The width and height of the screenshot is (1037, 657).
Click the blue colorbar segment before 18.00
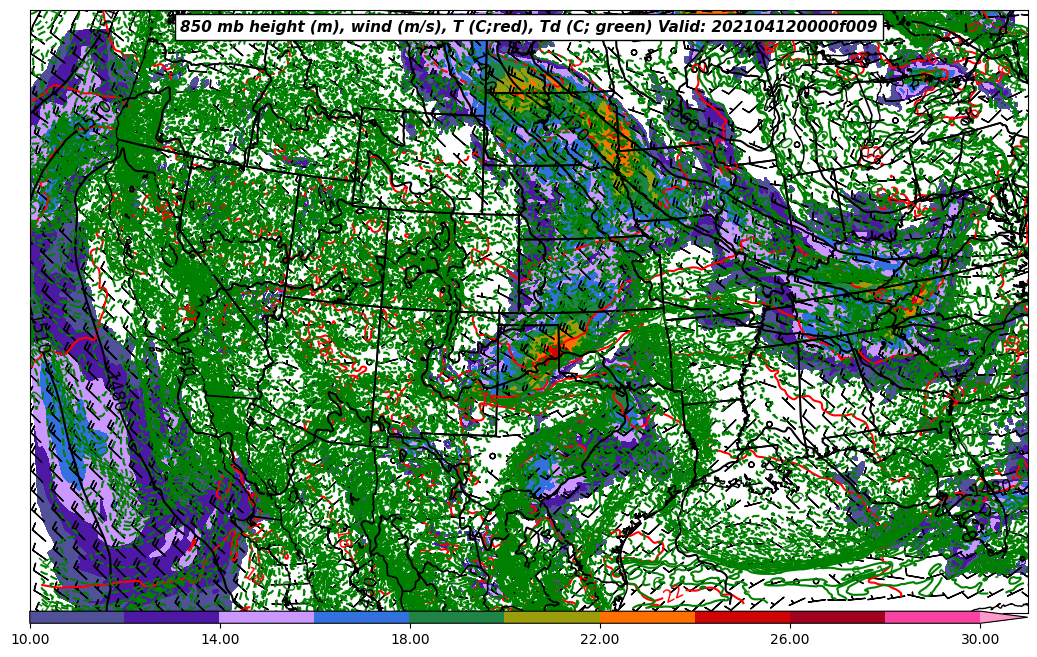coord(362,617)
